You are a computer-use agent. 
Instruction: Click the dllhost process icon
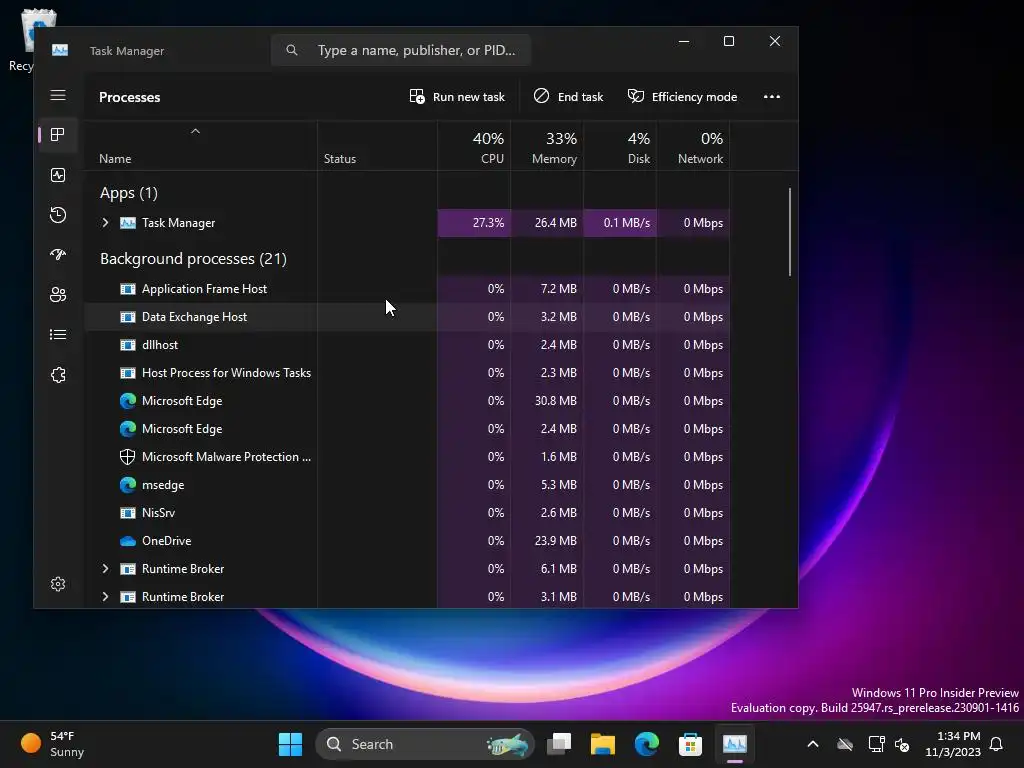(x=128, y=345)
